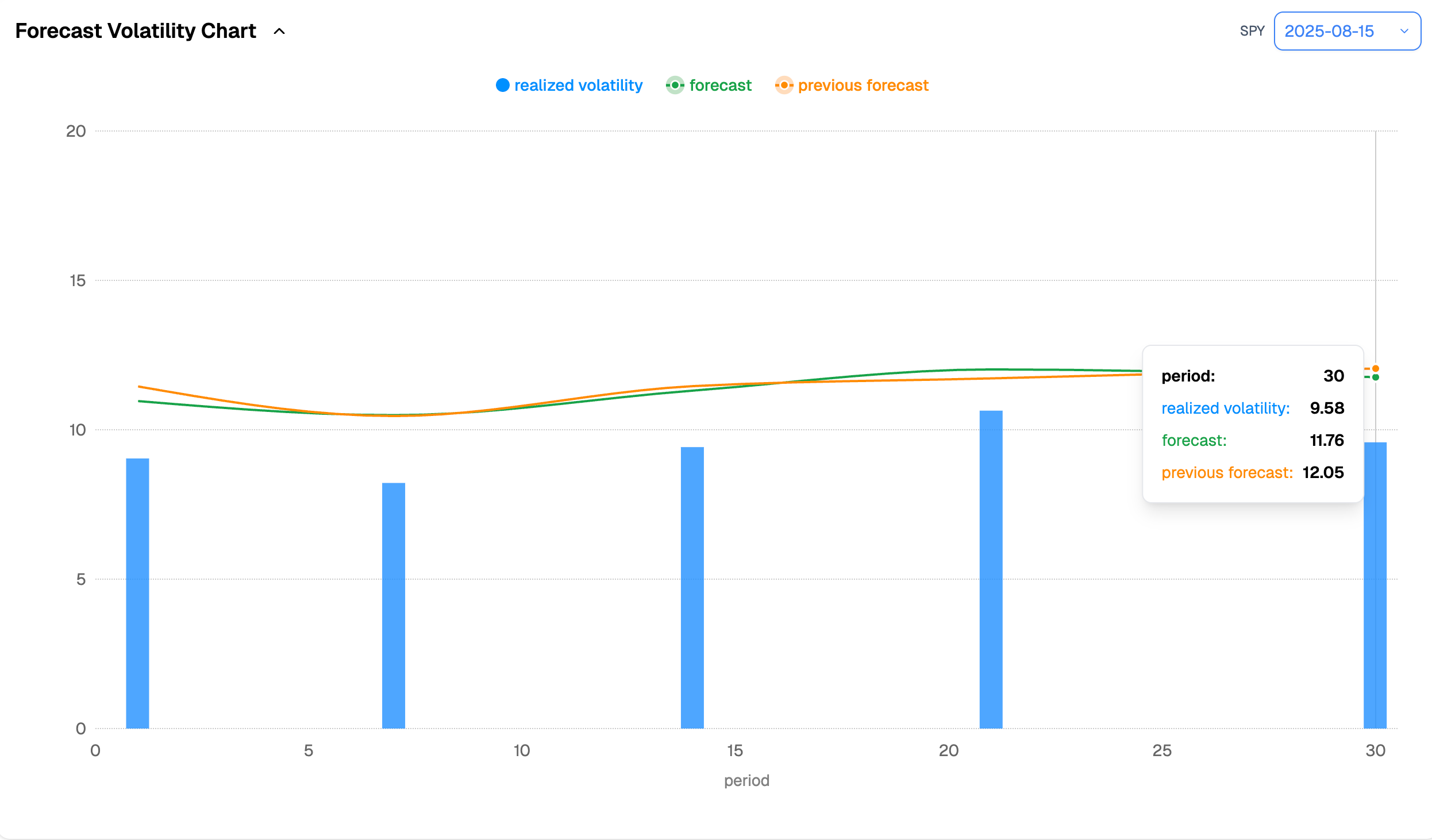Click the date selector's down arrow
The height and width of the screenshot is (840, 1432).
coord(1404,31)
